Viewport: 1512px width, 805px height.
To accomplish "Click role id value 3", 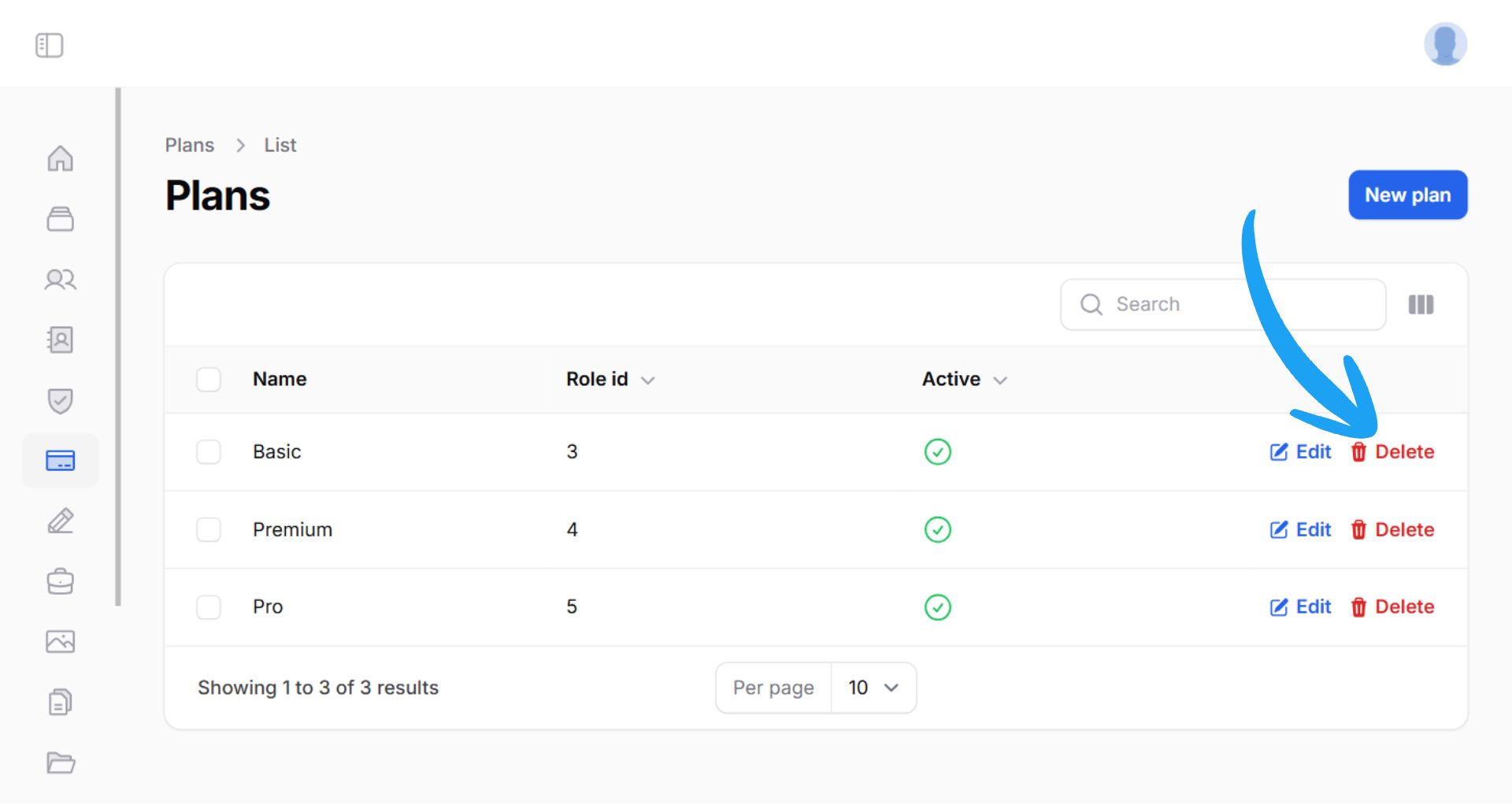I will (572, 452).
